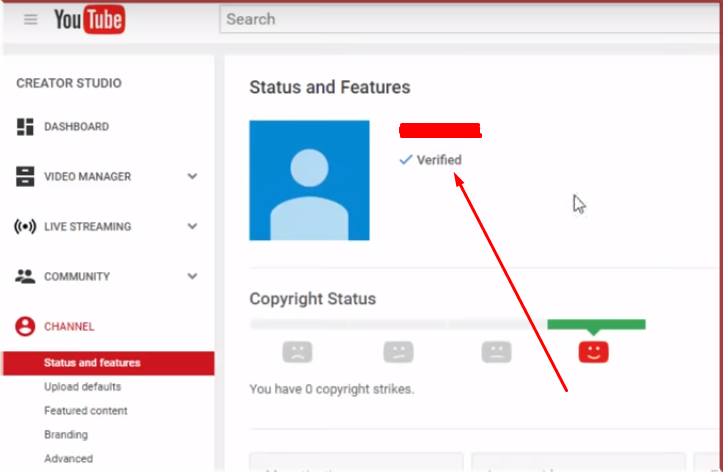Open Advanced channel settings
Screen dimensions: 723x472
tap(68, 459)
